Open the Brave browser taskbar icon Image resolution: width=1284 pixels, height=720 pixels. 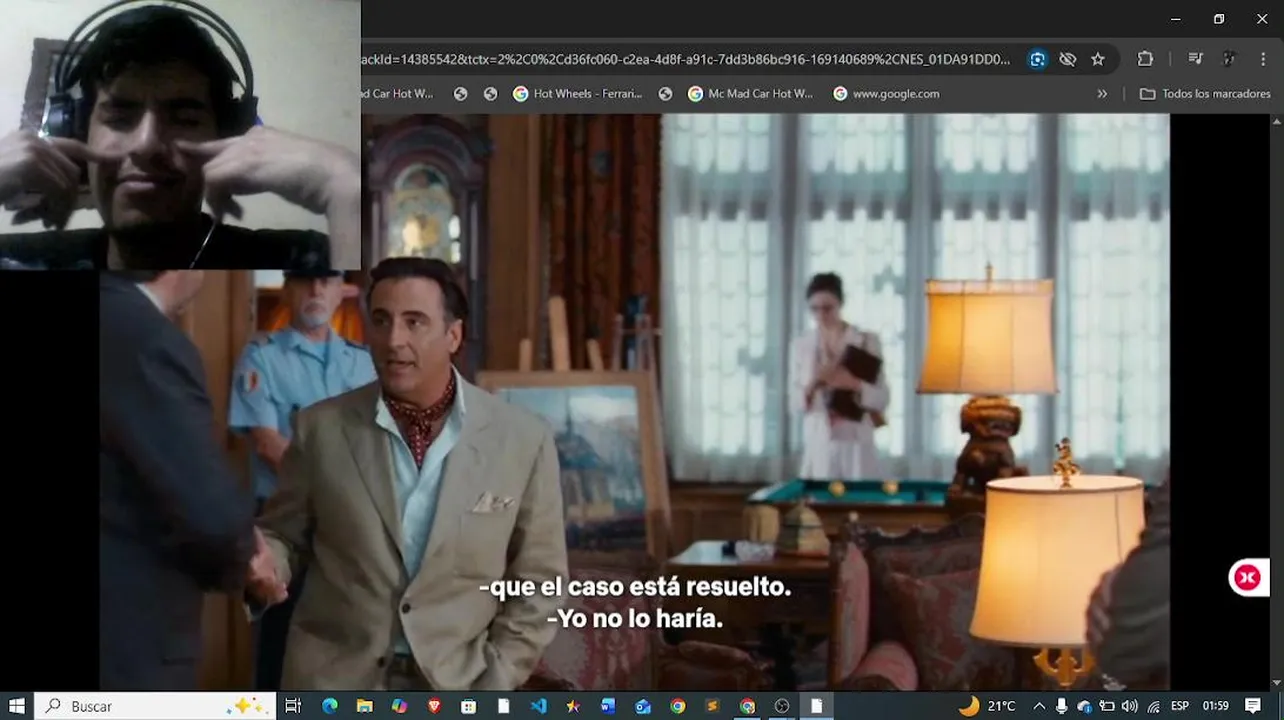point(433,706)
